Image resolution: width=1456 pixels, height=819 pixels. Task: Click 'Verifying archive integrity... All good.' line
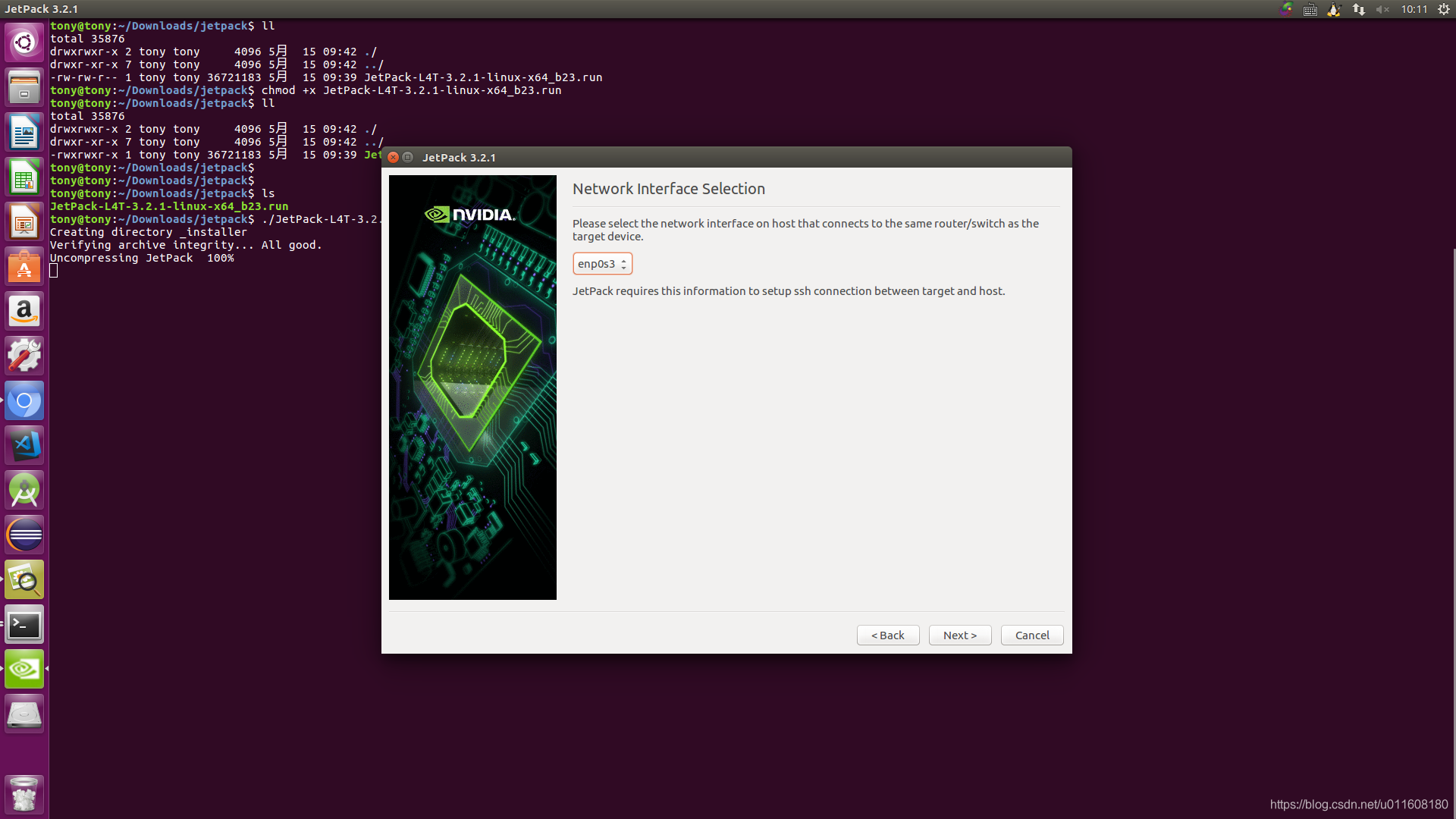point(186,245)
